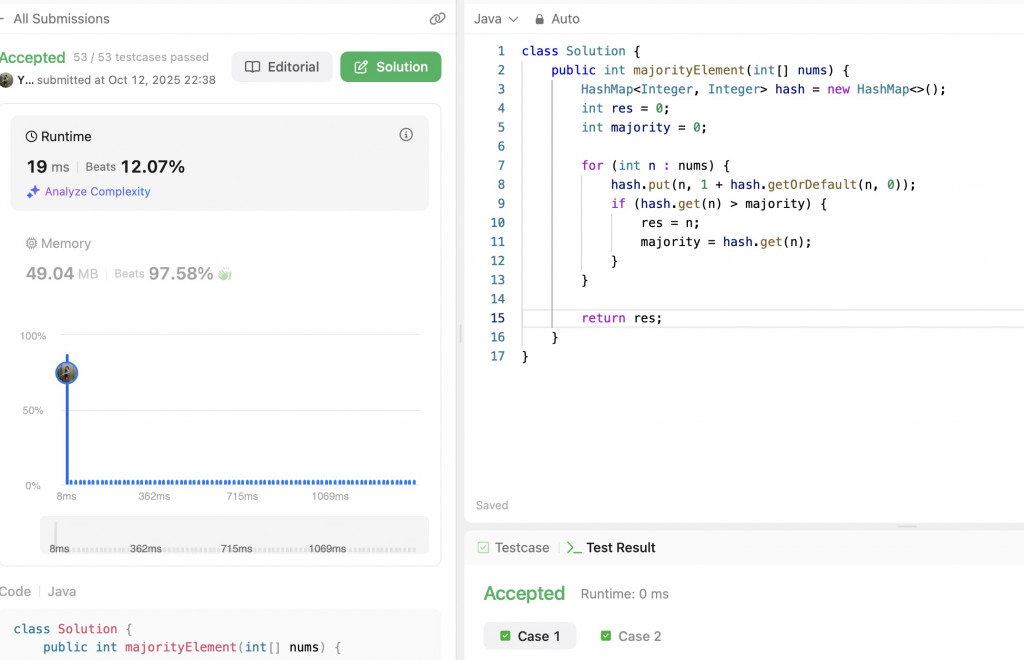Open the Java language dropdown
This screenshot has height=660, width=1024.
click(x=496, y=19)
